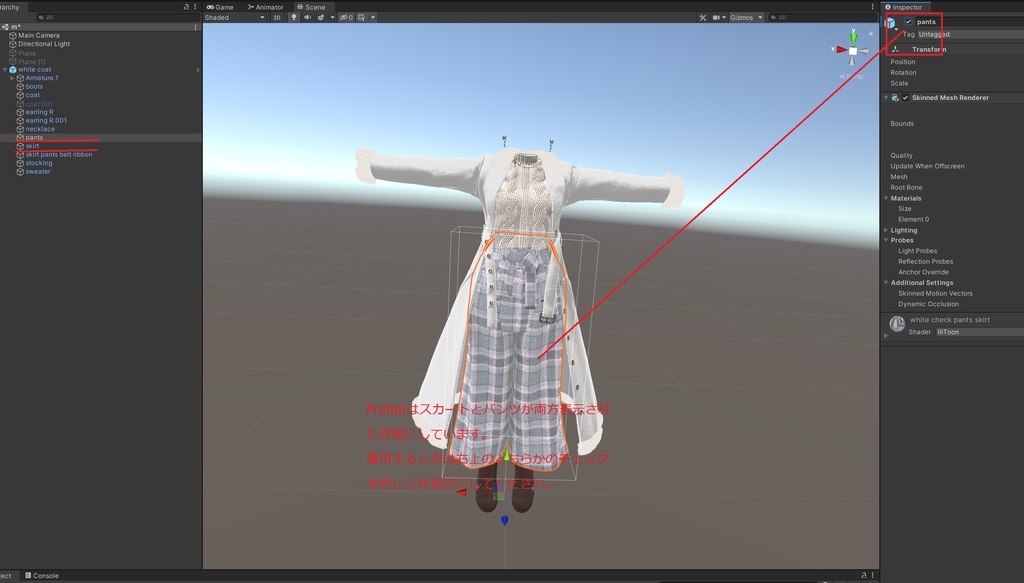Screen dimensions: 1024x583
Task: Toggle Persp projection label
Action: point(852,76)
